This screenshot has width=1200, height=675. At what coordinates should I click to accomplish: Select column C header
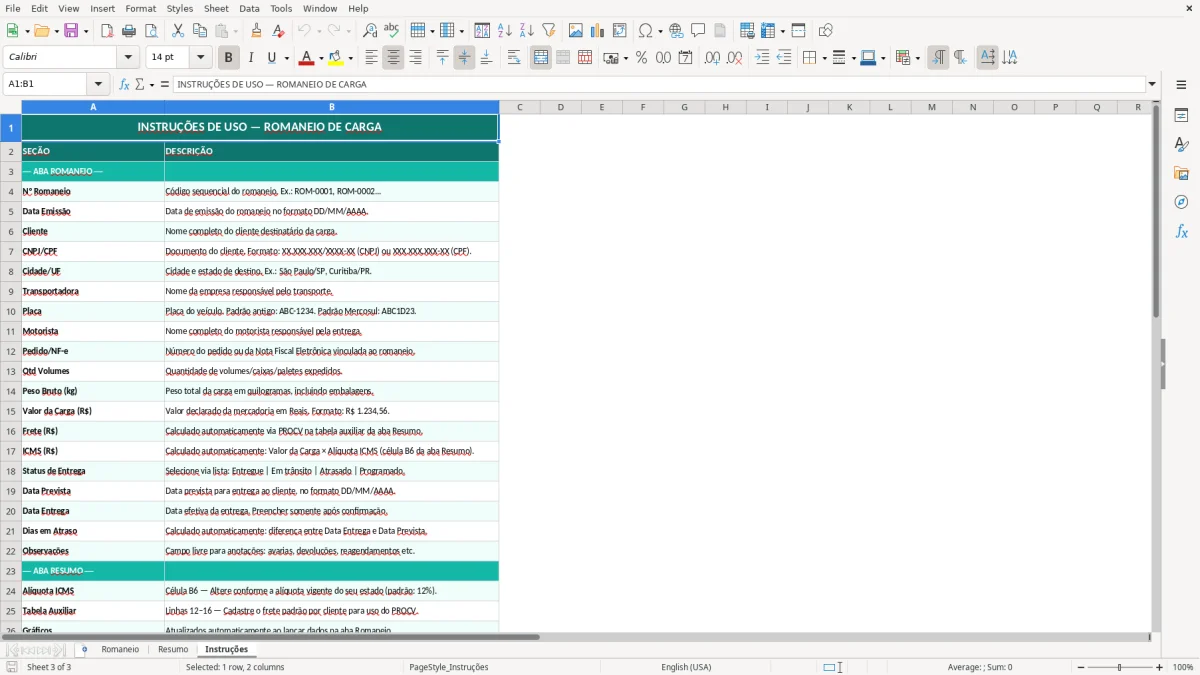519,107
